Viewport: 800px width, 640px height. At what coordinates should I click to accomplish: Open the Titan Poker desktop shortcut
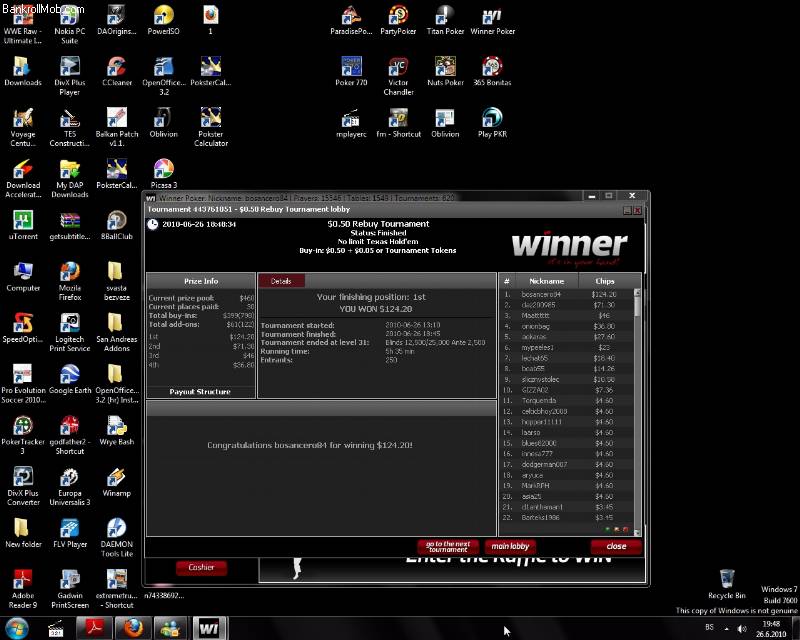tap(445, 21)
